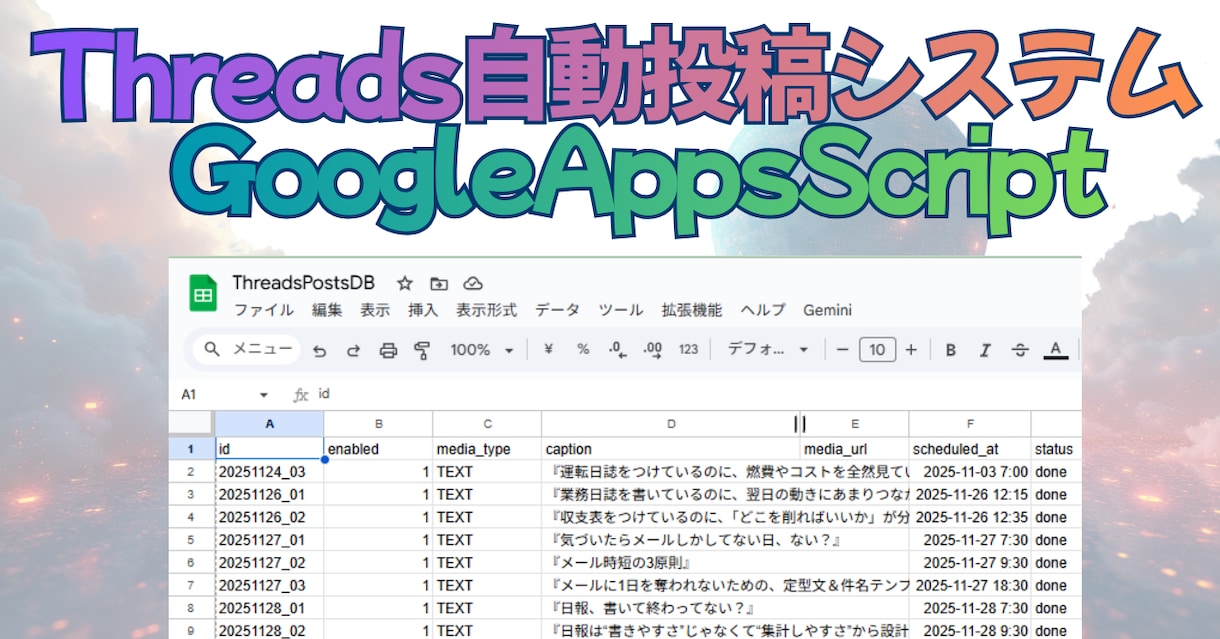
Task: Click the ThreadsPostsDB document title
Action: click(304, 283)
